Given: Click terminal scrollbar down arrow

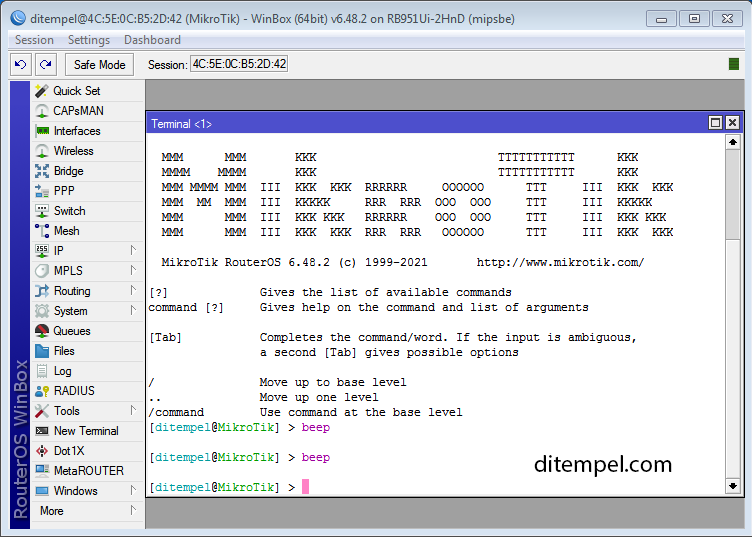Looking at the screenshot, I should tap(732, 486).
